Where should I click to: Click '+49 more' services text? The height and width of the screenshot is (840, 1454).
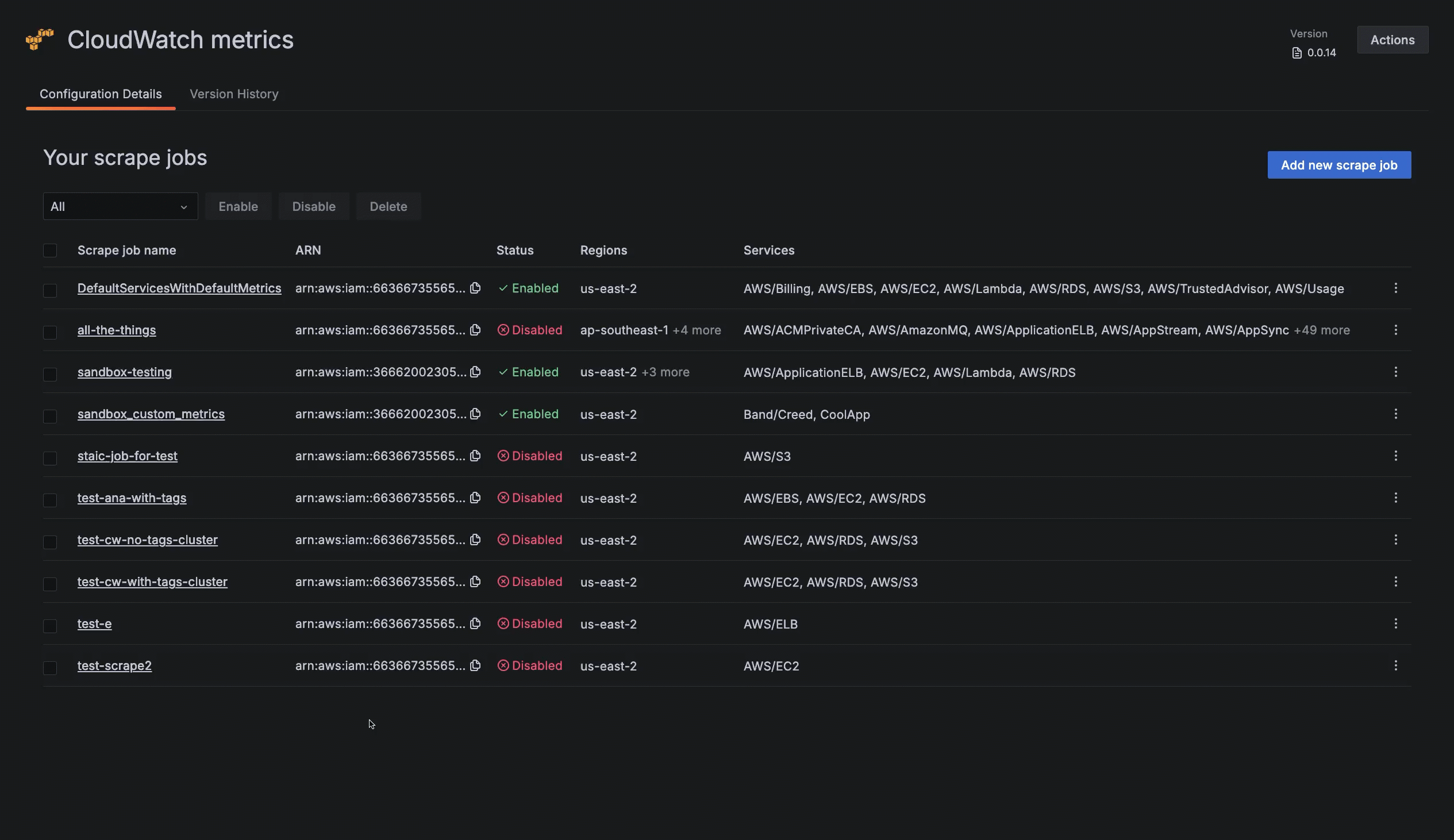(x=1322, y=330)
